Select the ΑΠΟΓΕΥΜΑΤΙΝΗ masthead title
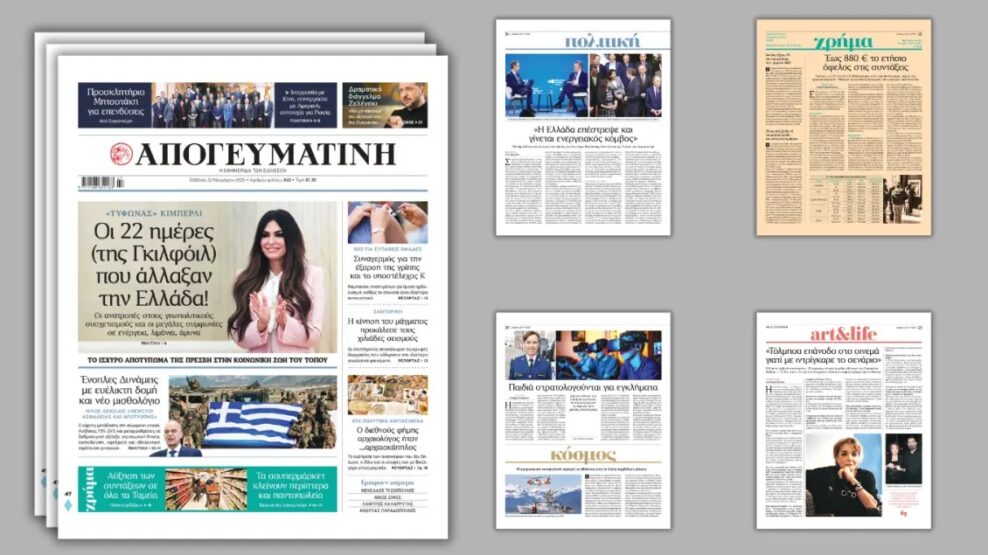Image resolution: width=988 pixels, height=555 pixels. 265,154
